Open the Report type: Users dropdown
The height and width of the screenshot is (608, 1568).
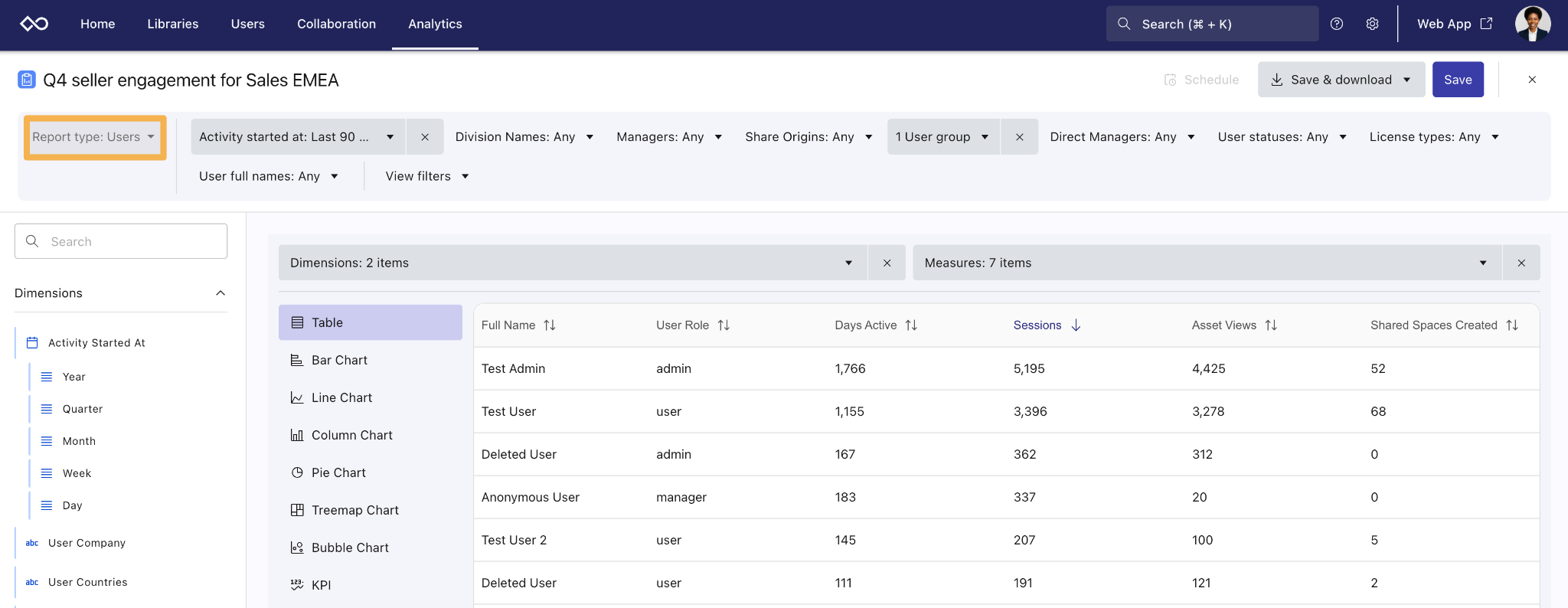[94, 137]
